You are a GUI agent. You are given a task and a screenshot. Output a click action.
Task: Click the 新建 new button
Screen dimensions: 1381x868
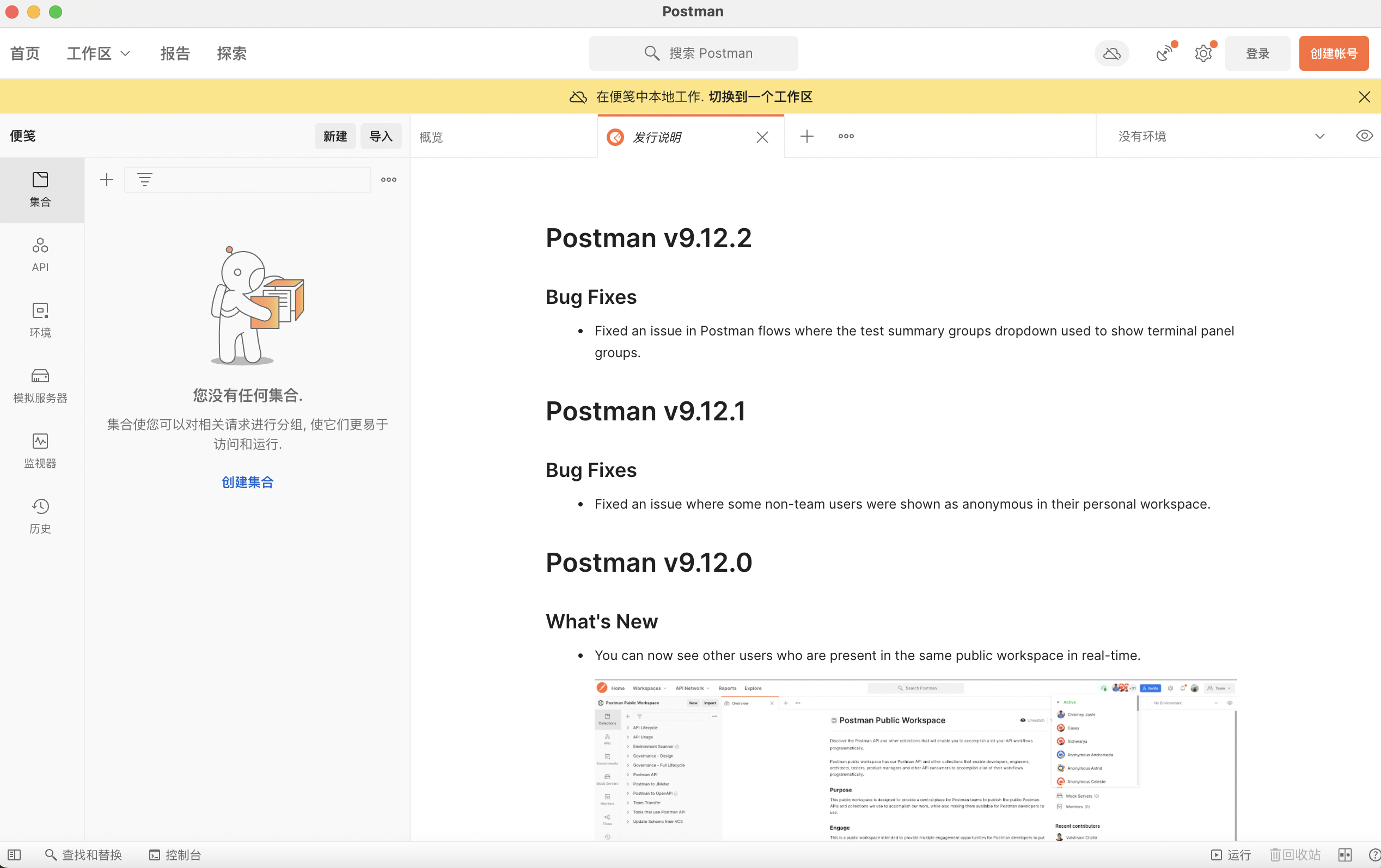click(335, 136)
